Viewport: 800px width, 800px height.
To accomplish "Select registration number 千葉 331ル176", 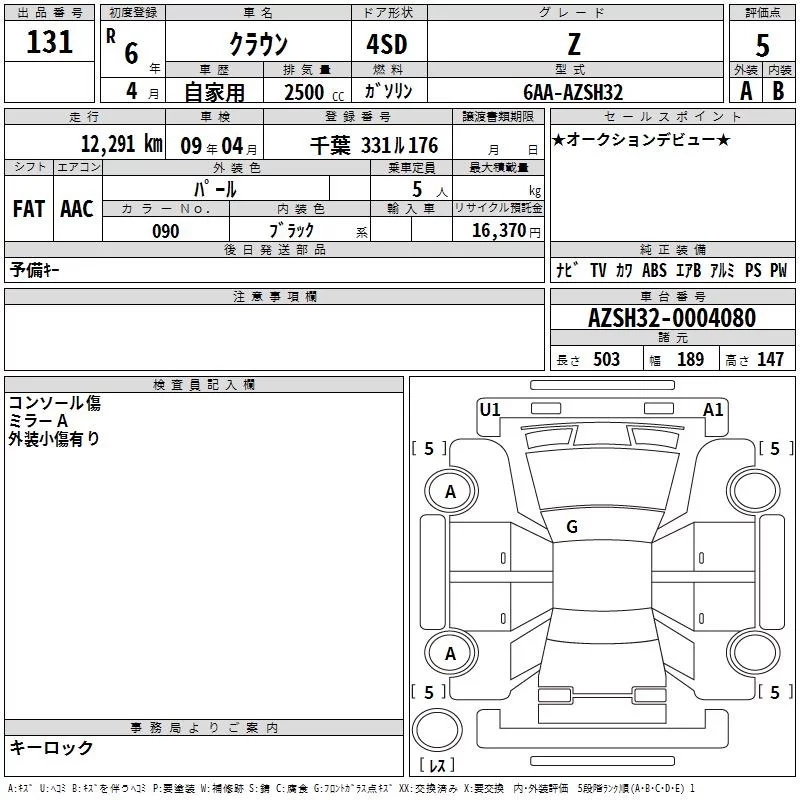I will coord(374,145).
